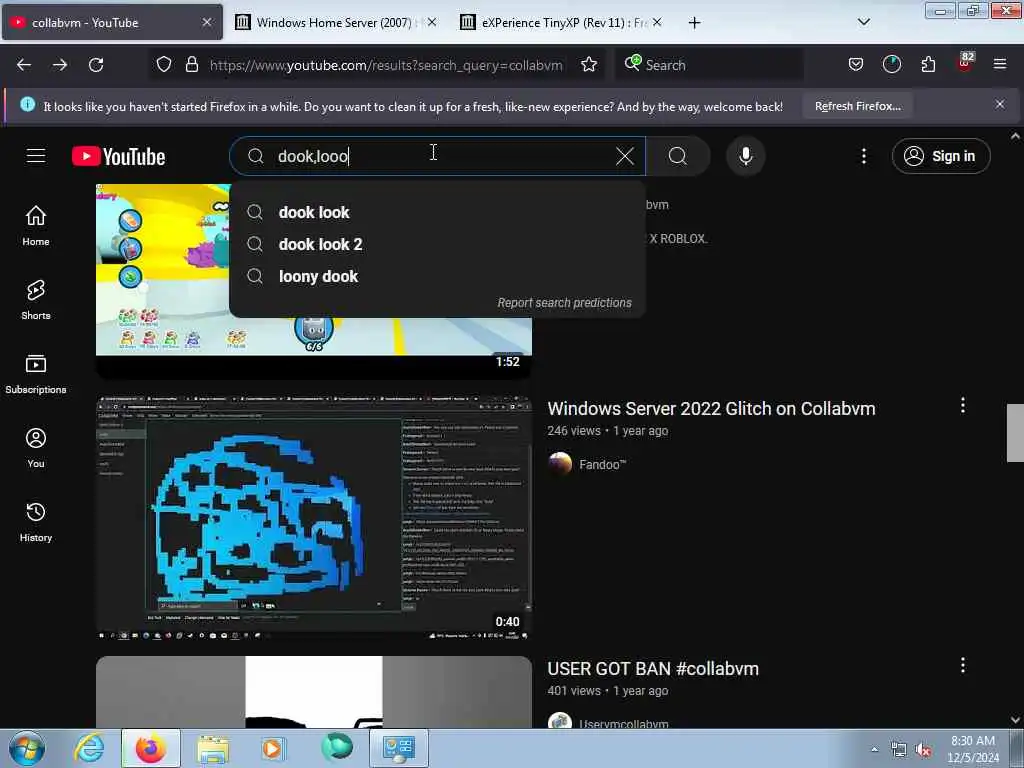Open a new tab with the plus button

click(694, 23)
